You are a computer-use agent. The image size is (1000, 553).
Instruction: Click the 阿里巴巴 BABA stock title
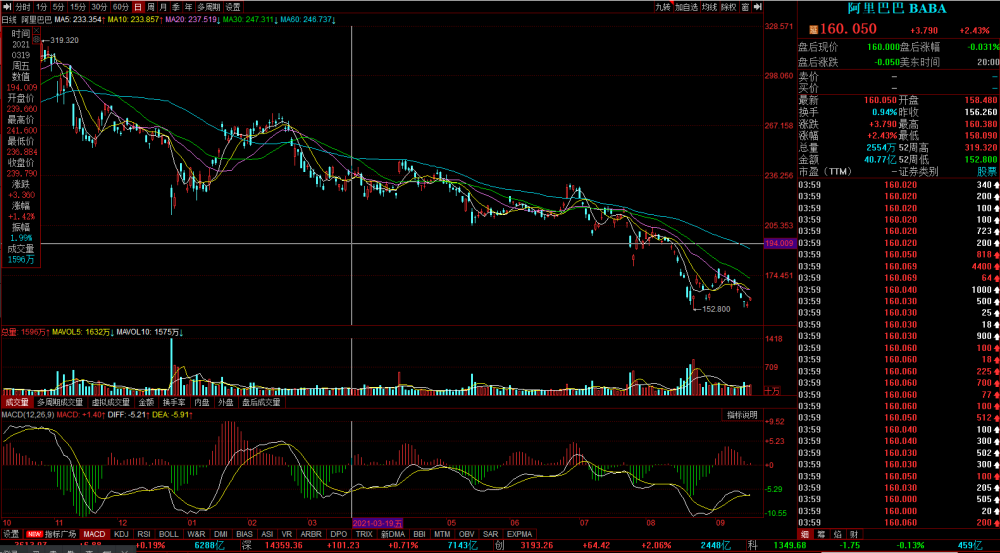click(x=897, y=9)
